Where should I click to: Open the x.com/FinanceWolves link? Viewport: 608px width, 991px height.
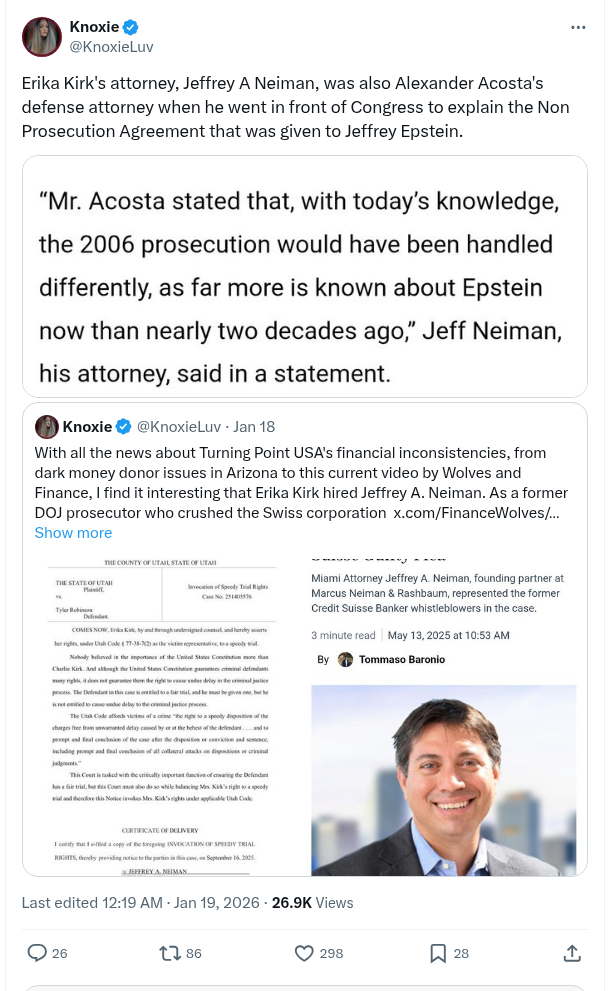[x=476, y=513]
